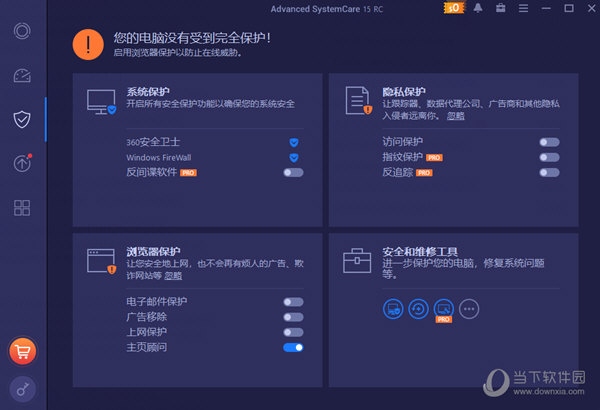This screenshot has width=600, height=410.
Task: Open the sale promotion badge icon
Action: [454, 8]
